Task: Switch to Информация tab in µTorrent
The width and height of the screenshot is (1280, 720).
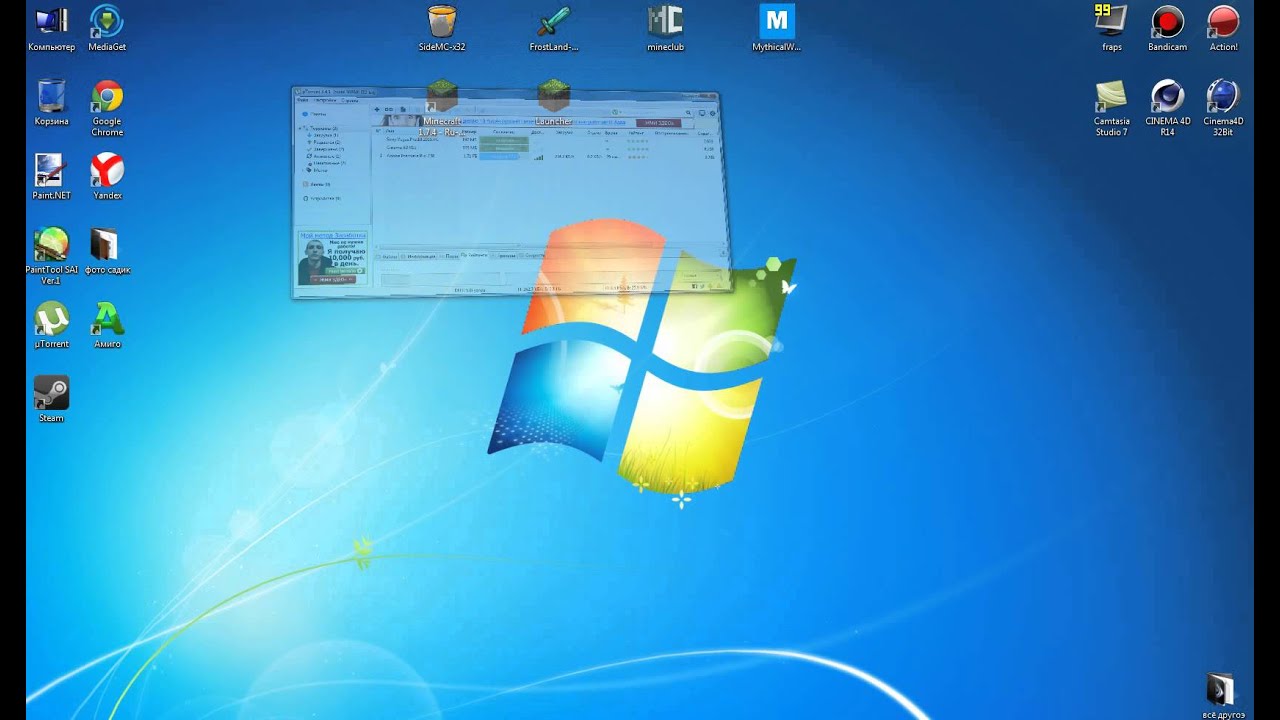Action: 419,257
